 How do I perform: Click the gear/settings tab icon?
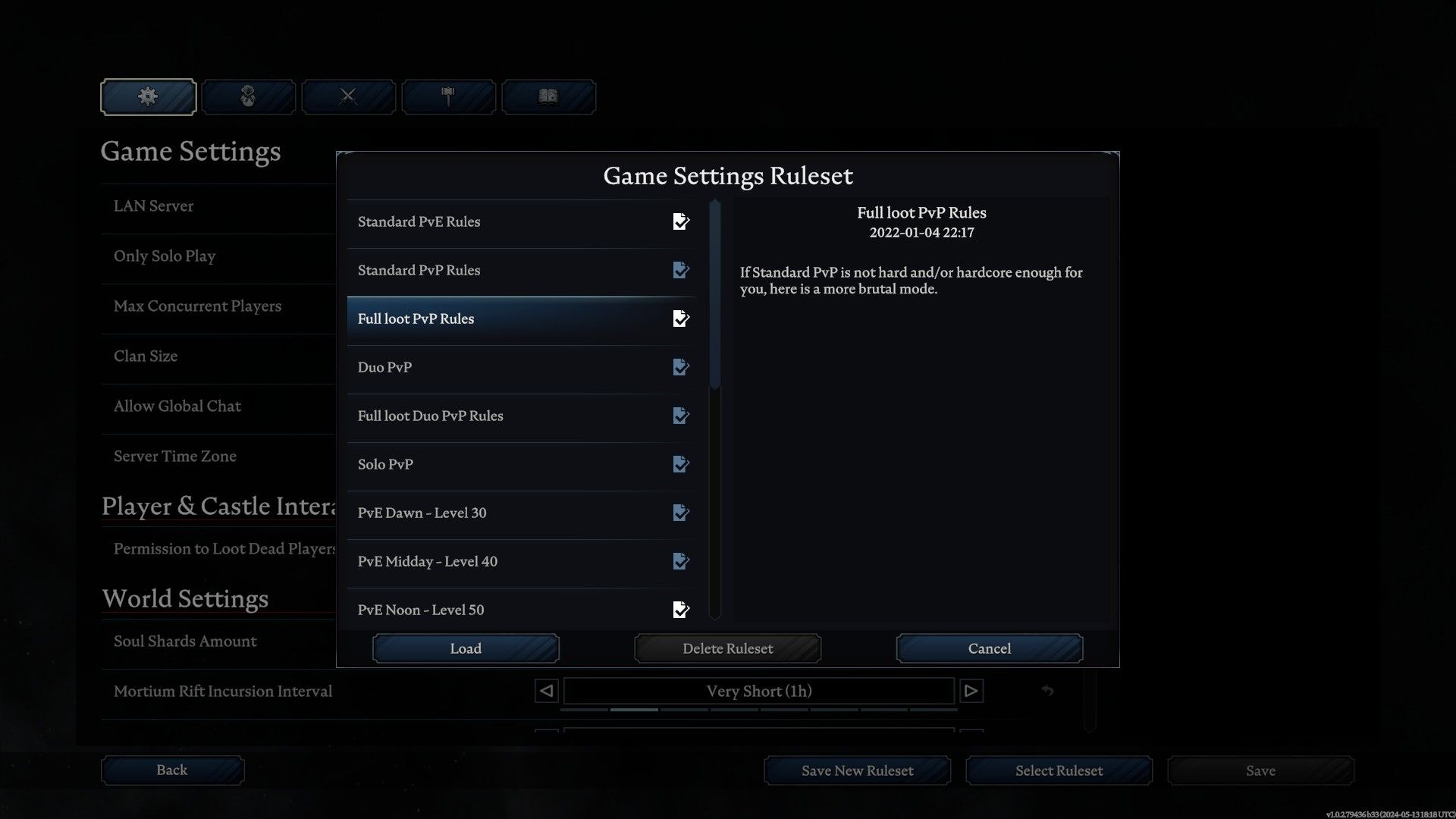point(147,95)
